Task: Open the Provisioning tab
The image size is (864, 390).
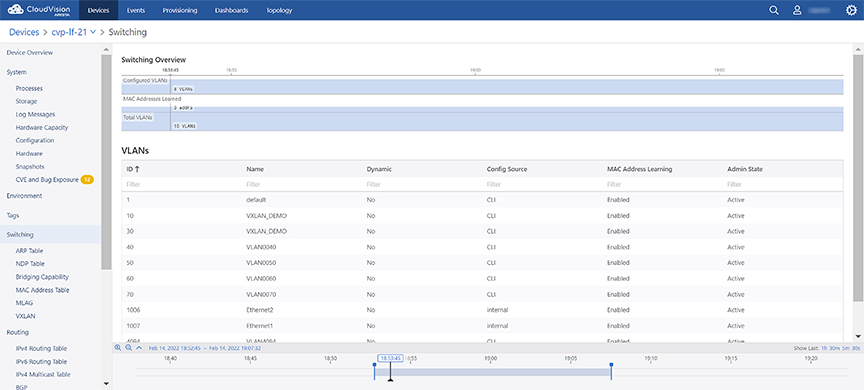Action: coord(180,10)
